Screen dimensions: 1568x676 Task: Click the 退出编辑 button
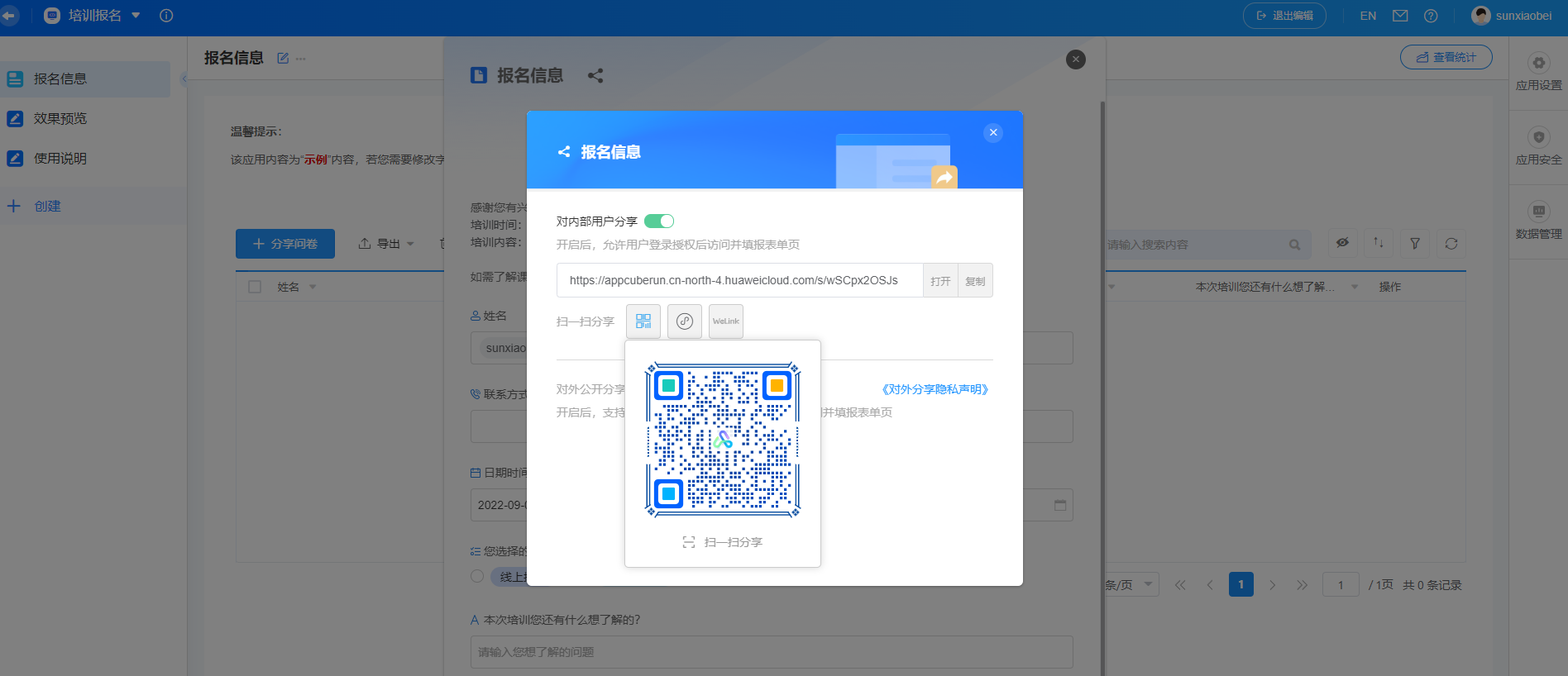(x=1284, y=16)
